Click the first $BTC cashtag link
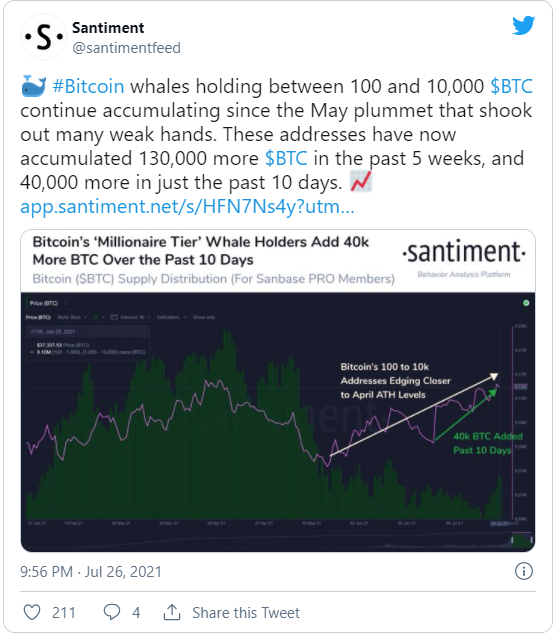The width and height of the screenshot is (555, 635). 511,86
